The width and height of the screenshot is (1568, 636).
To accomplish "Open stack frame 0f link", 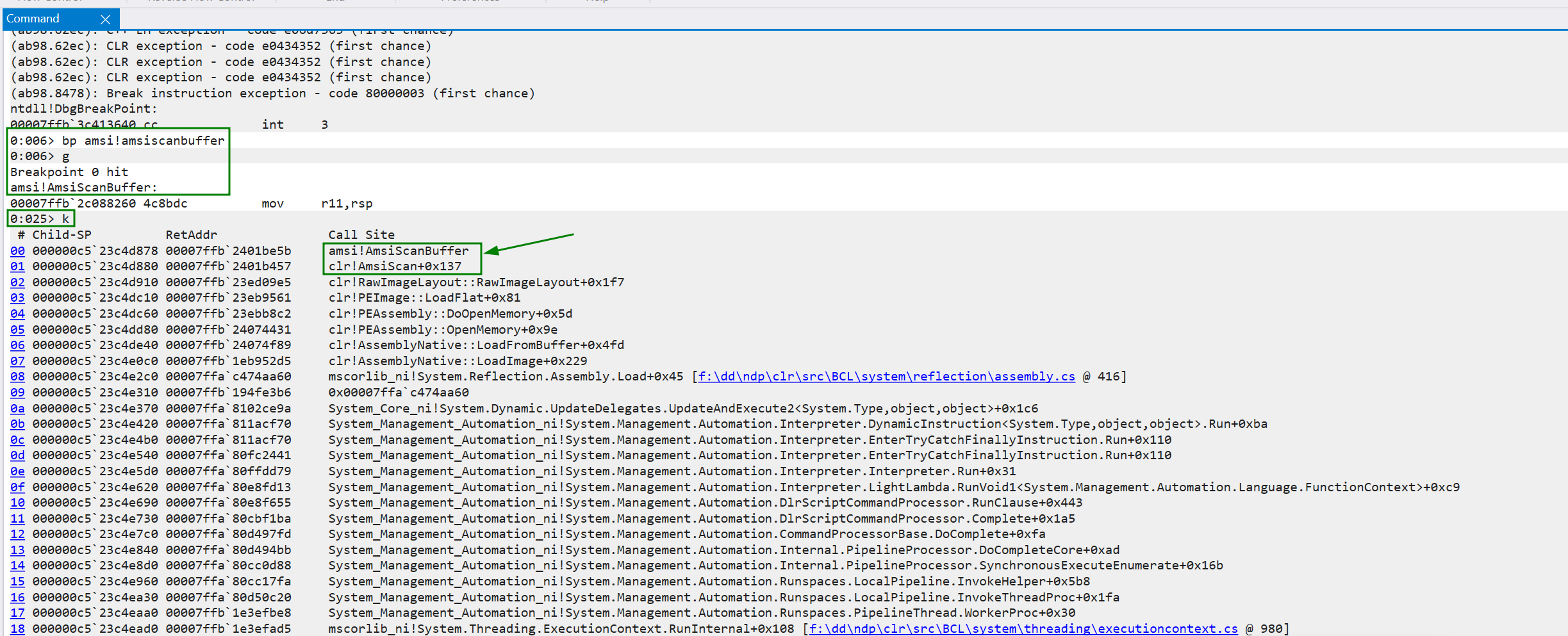I will [17, 487].
